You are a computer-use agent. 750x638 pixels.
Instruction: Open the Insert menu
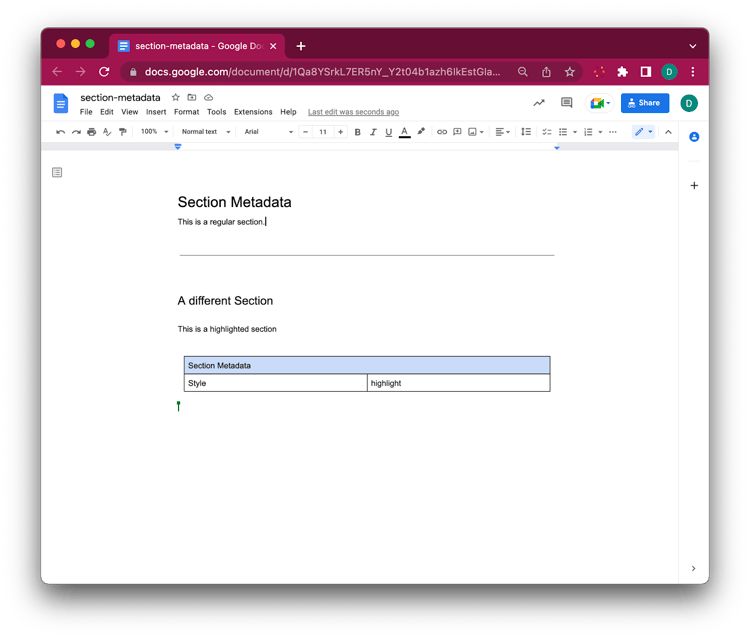[x=156, y=112]
